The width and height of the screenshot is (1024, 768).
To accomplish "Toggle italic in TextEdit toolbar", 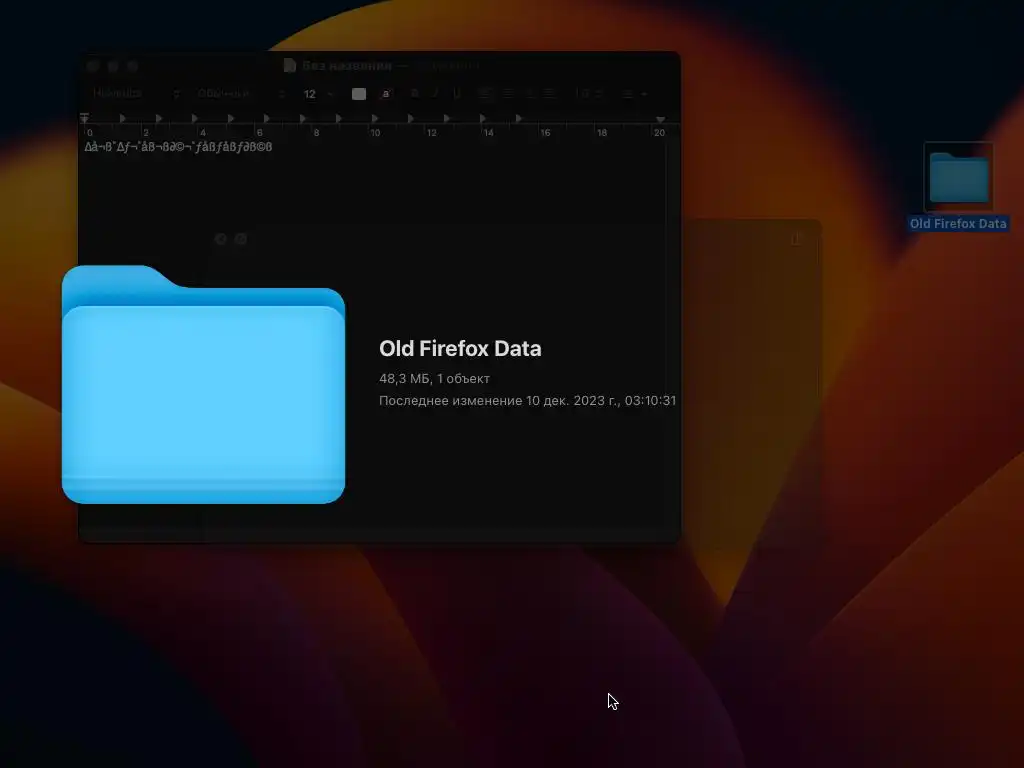I will [436, 94].
